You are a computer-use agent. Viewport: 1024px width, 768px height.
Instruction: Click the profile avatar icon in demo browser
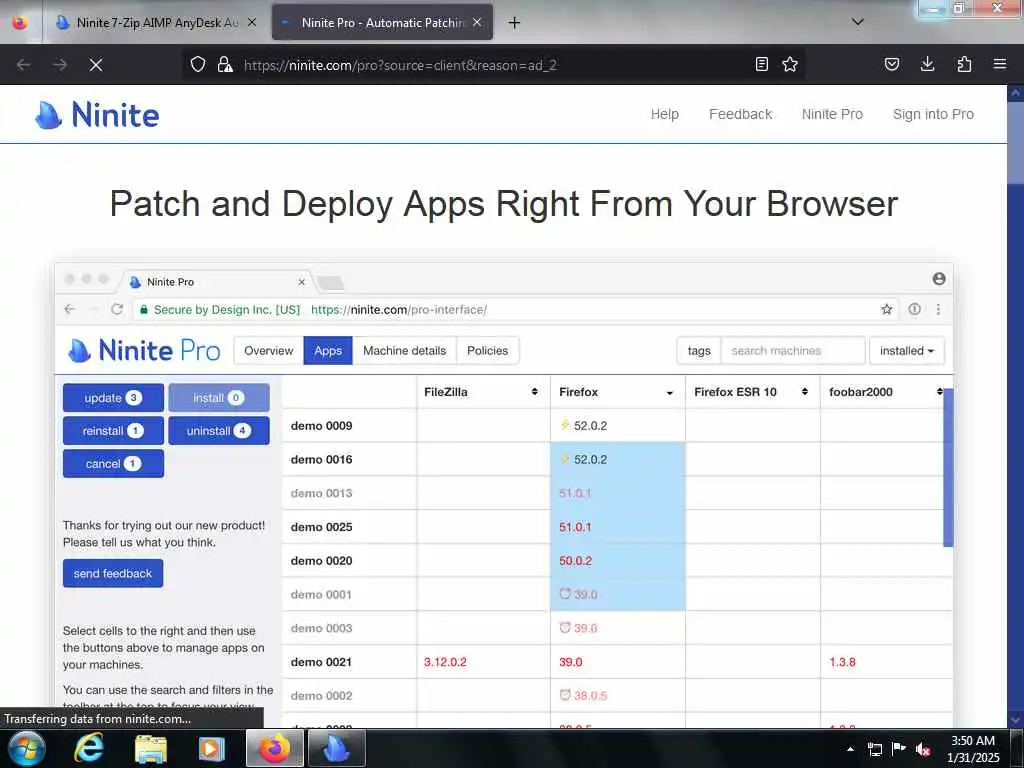coord(939,279)
